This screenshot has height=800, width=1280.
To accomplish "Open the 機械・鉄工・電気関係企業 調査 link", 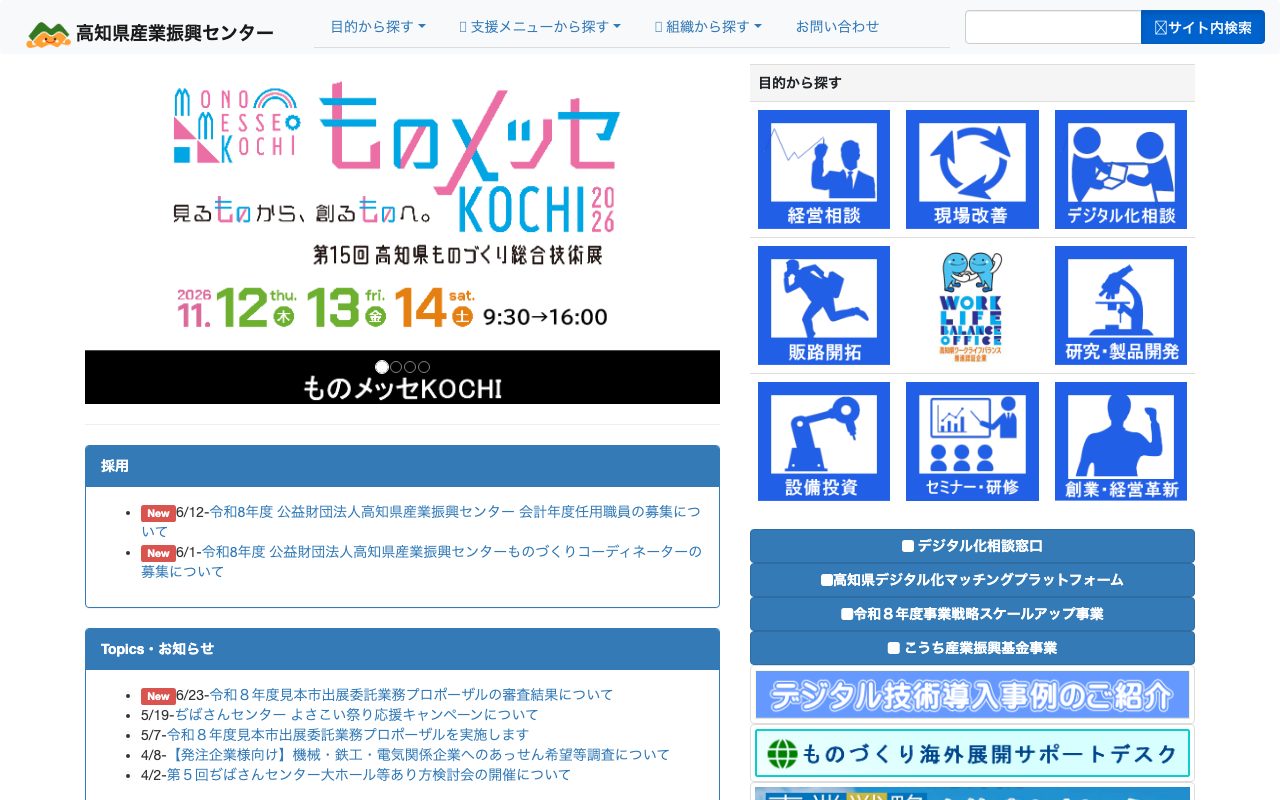I will [x=418, y=754].
